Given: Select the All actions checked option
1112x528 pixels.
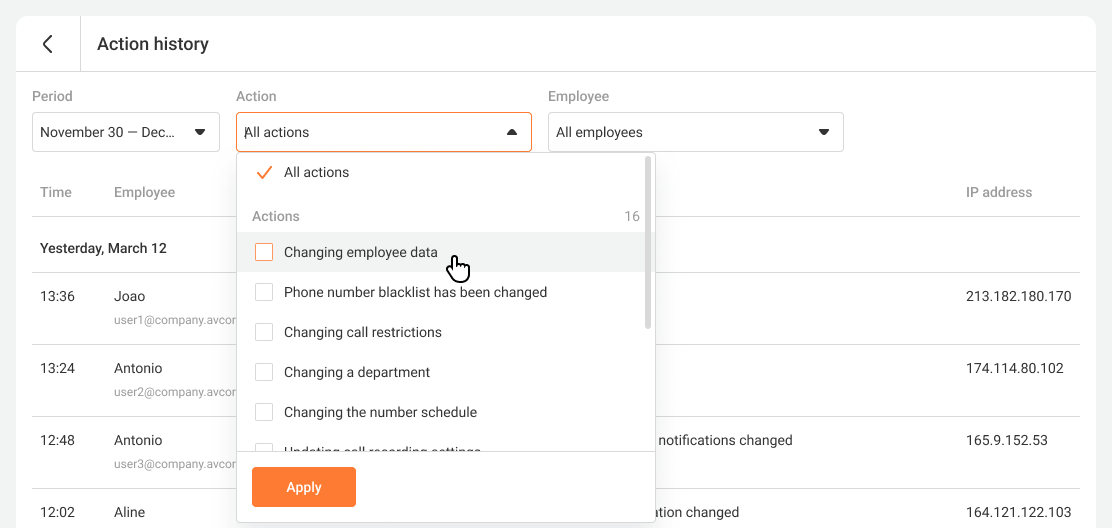Looking at the screenshot, I should coord(441,172).
